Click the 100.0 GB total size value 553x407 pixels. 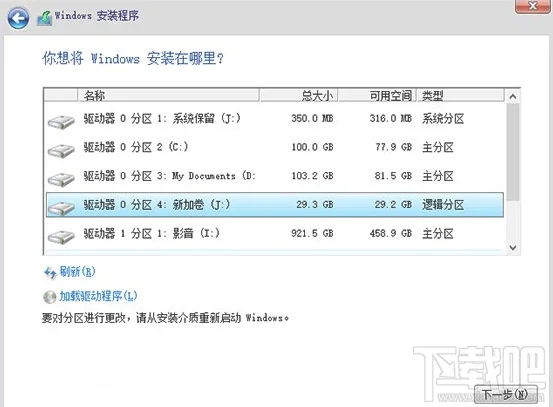(x=312, y=147)
